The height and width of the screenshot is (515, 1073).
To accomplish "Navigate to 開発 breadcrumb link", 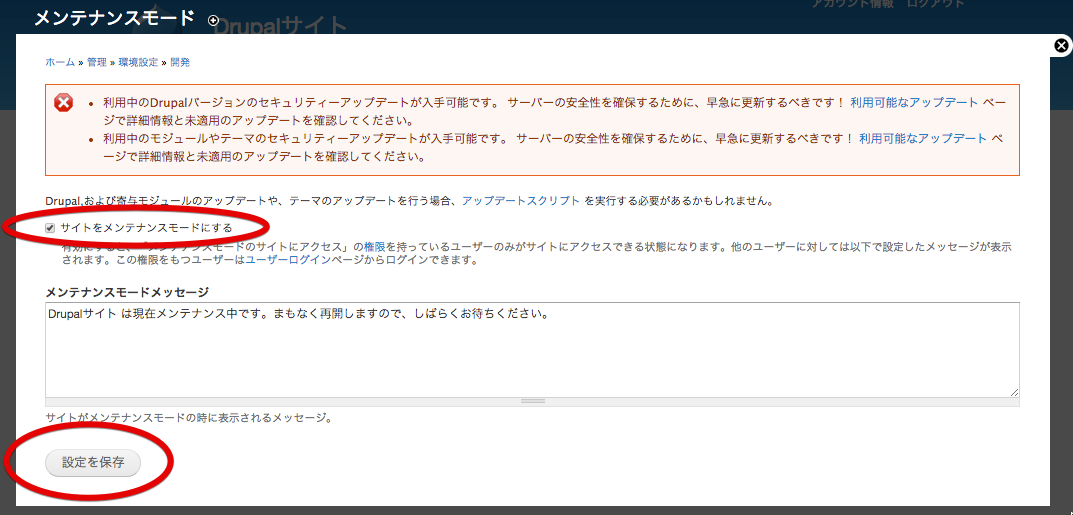I will click(x=180, y=62).
